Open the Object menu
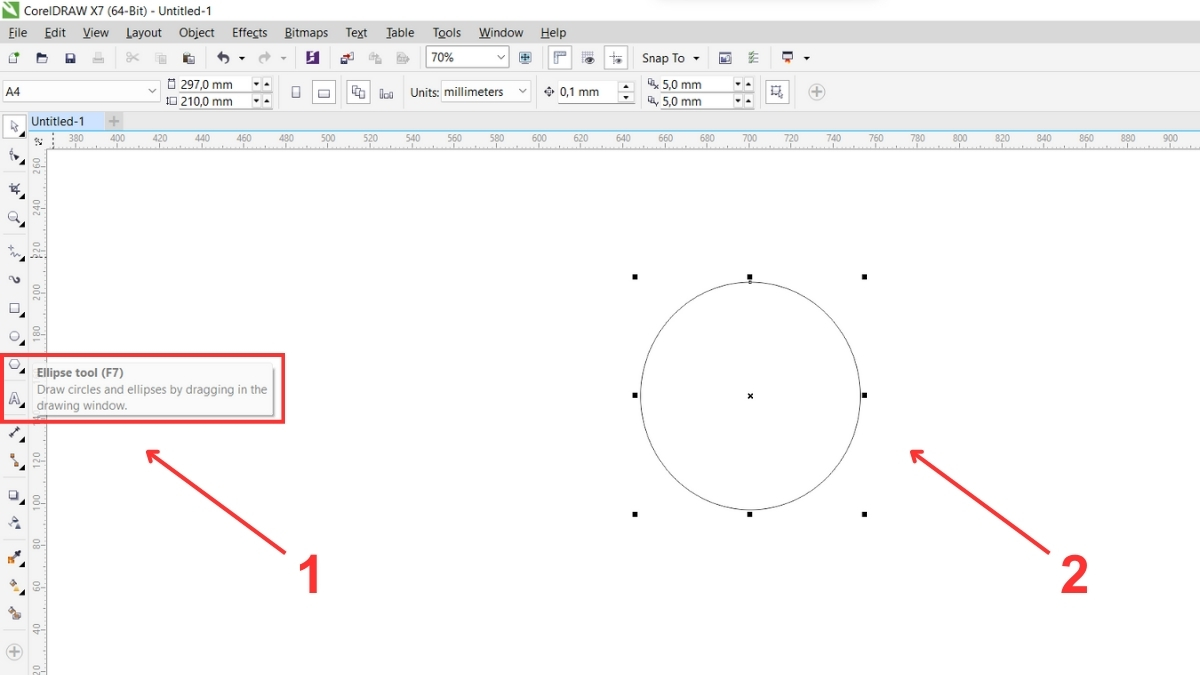 click(x=197, y=33)
